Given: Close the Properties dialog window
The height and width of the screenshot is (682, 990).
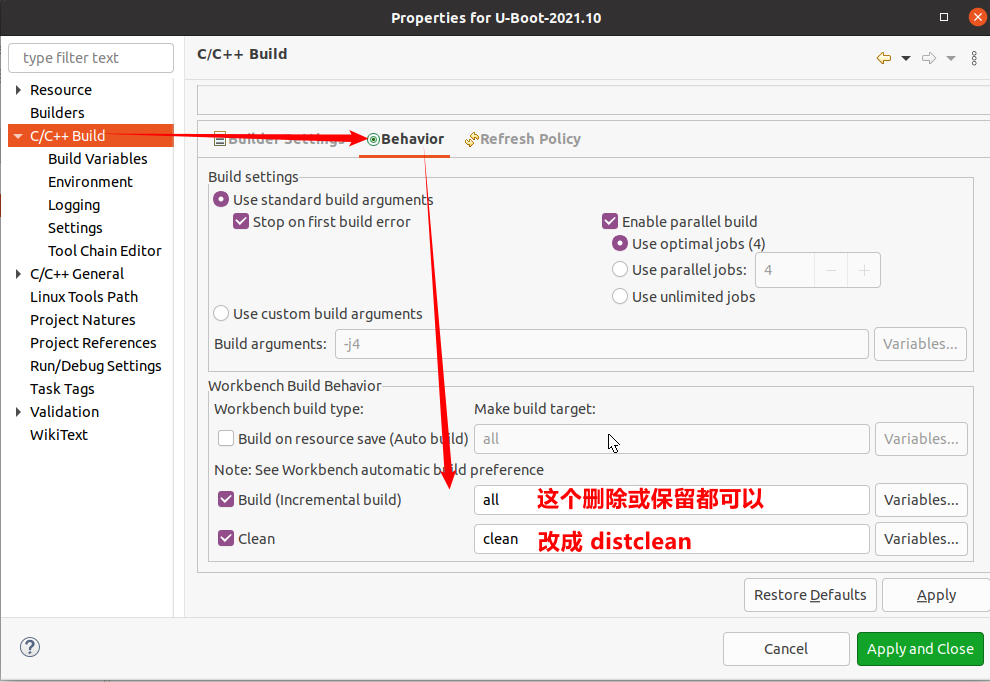Looking at the screenshot, I should click(977, 17).
